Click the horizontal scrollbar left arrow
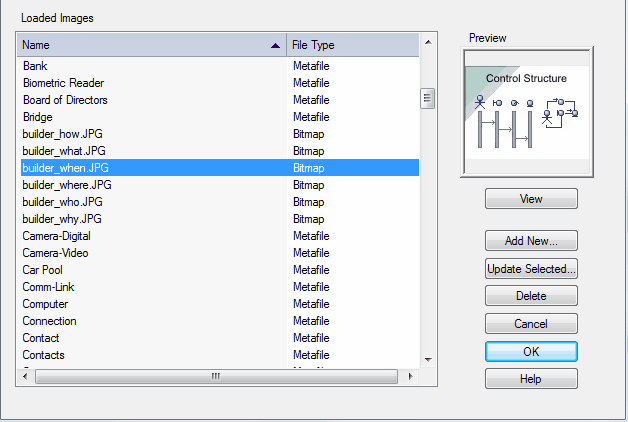Viewport: 628px width, 422px height. [x=25, y=376]
